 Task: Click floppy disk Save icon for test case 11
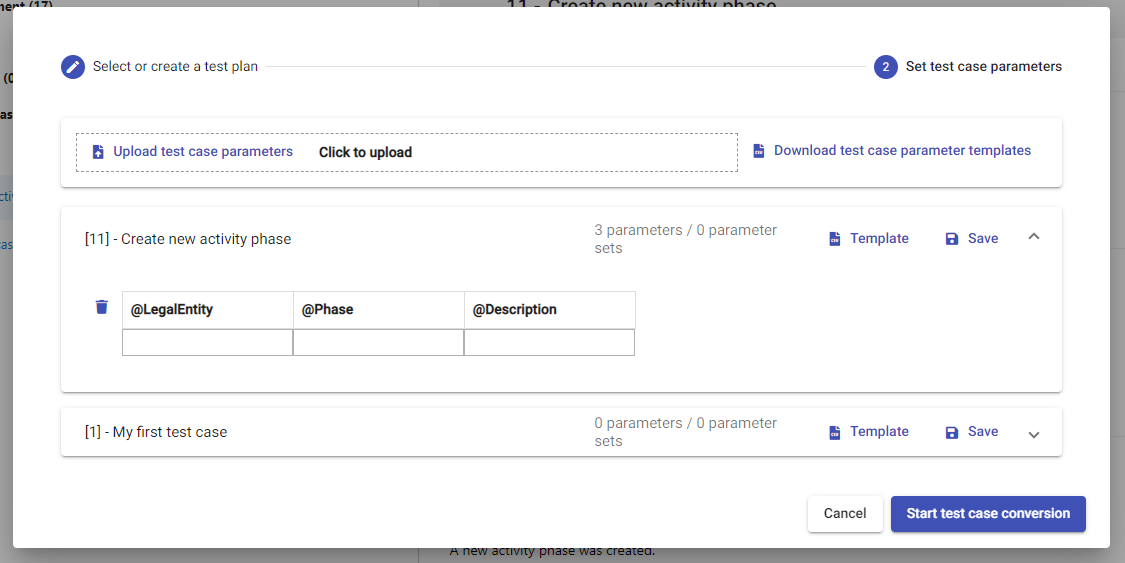(x=952, y=239)
